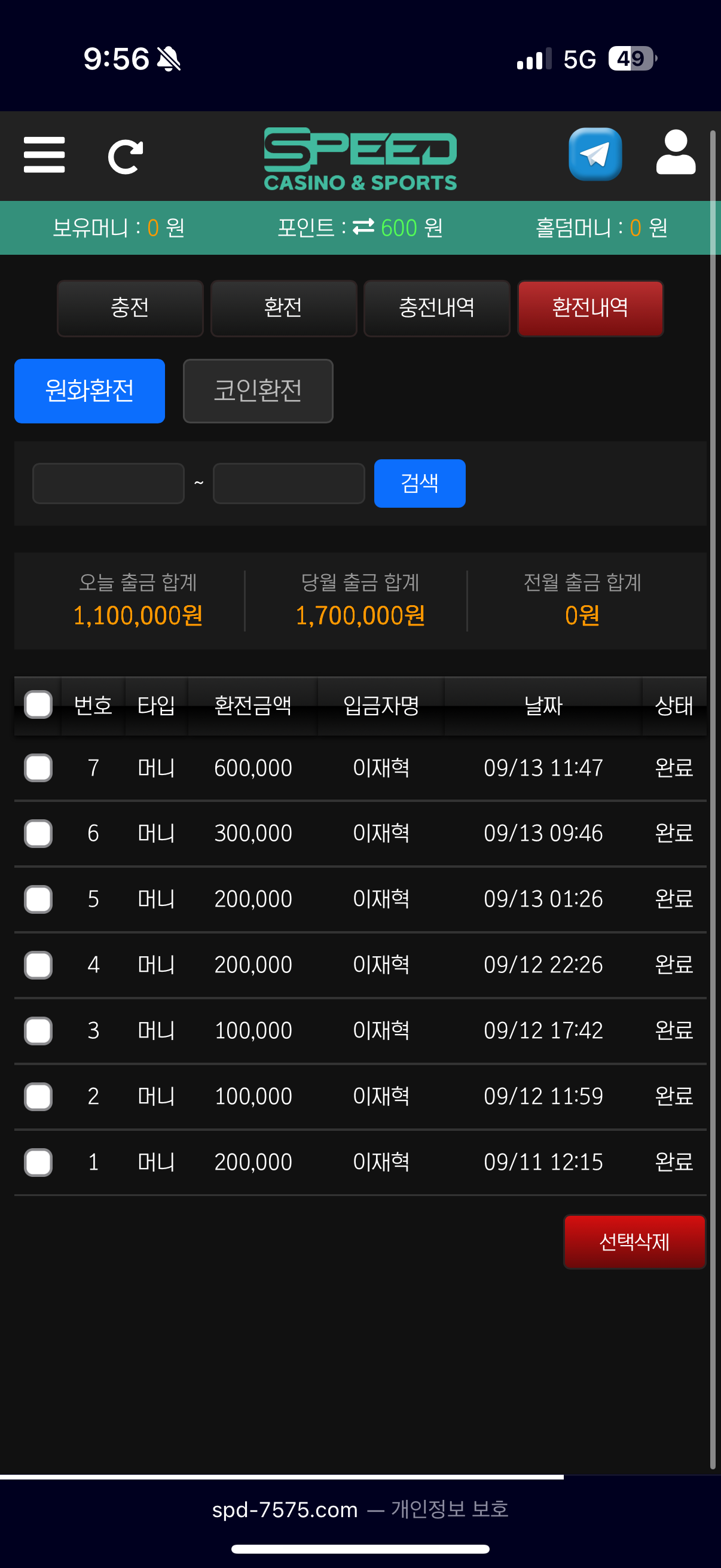
Task: Open the 환전 tab
Action: click(283, 308)
